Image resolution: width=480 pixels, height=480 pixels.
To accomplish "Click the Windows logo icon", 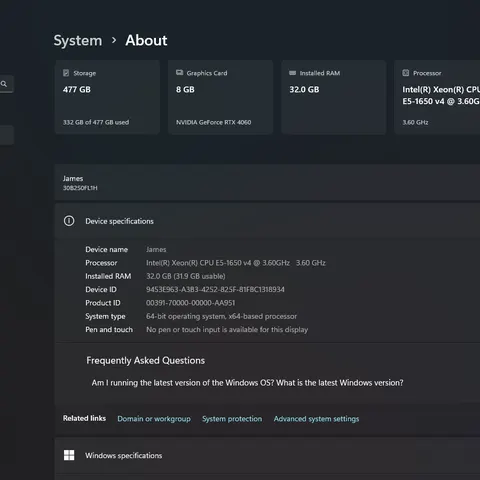I will (x=69, y=455).
